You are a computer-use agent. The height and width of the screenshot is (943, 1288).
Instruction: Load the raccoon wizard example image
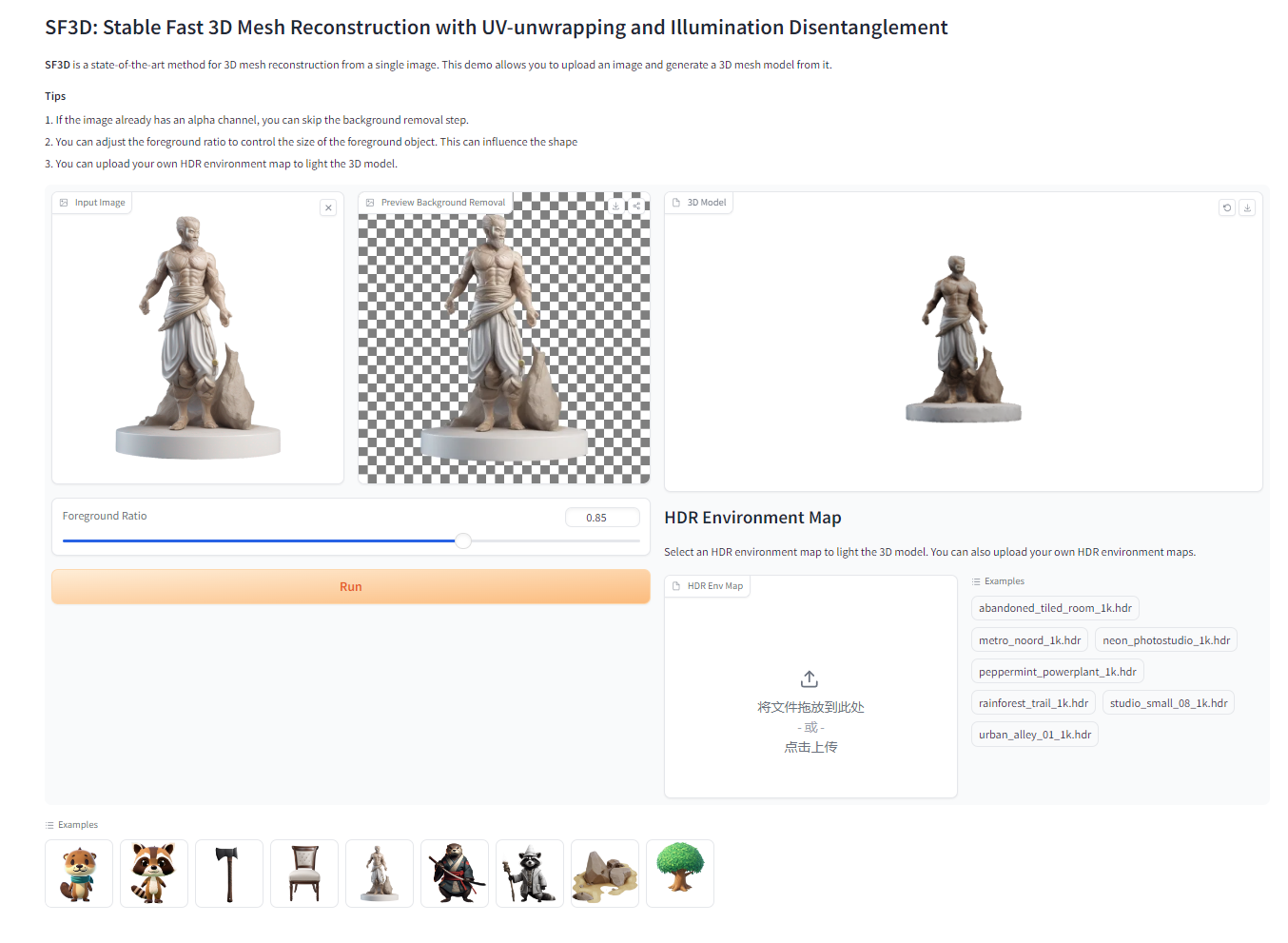[530, 874]
